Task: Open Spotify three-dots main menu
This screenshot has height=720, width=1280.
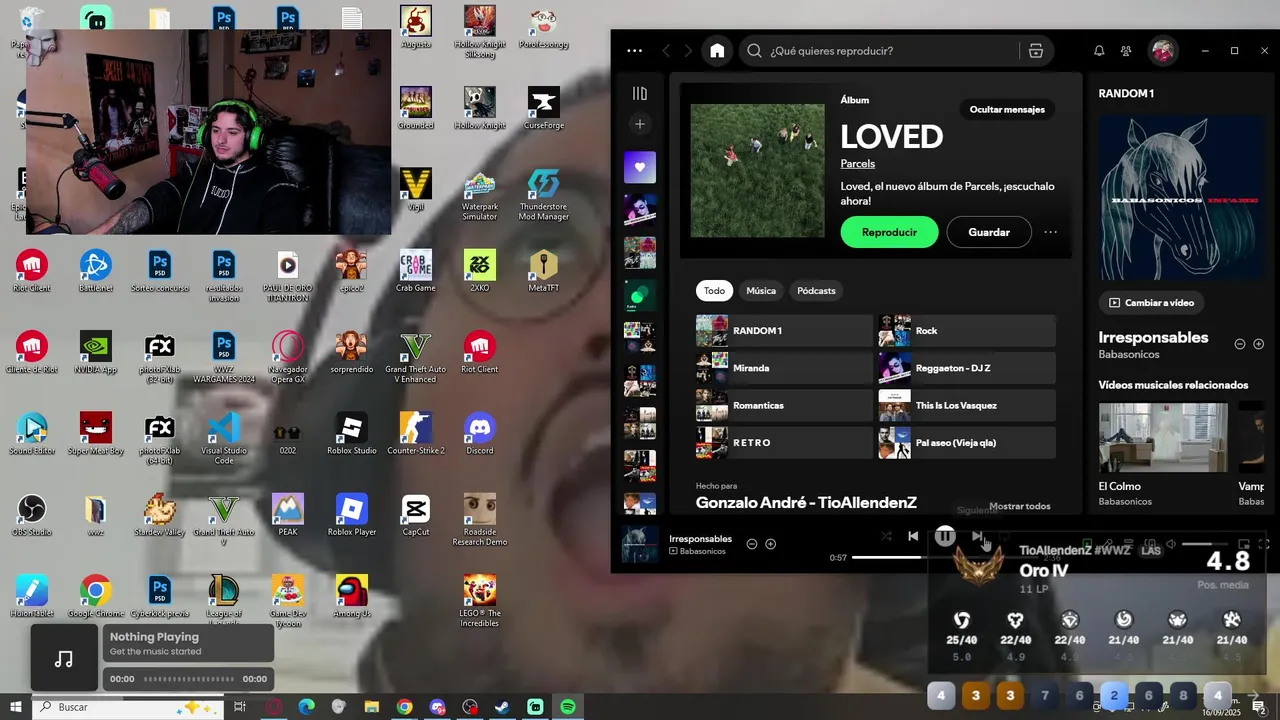Action: coord(635,51)
